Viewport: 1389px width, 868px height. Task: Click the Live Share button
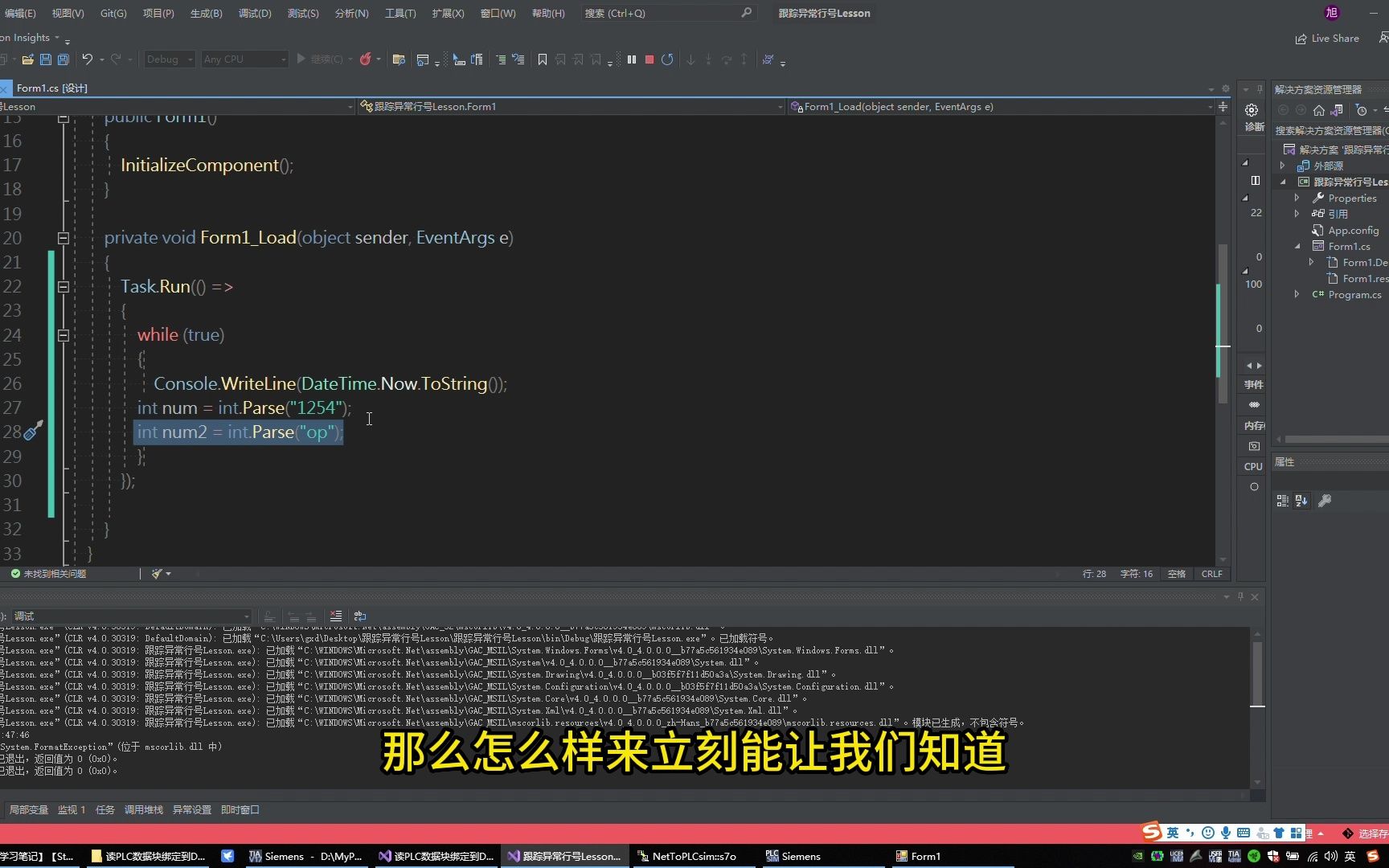click(x=1327, y=38)
